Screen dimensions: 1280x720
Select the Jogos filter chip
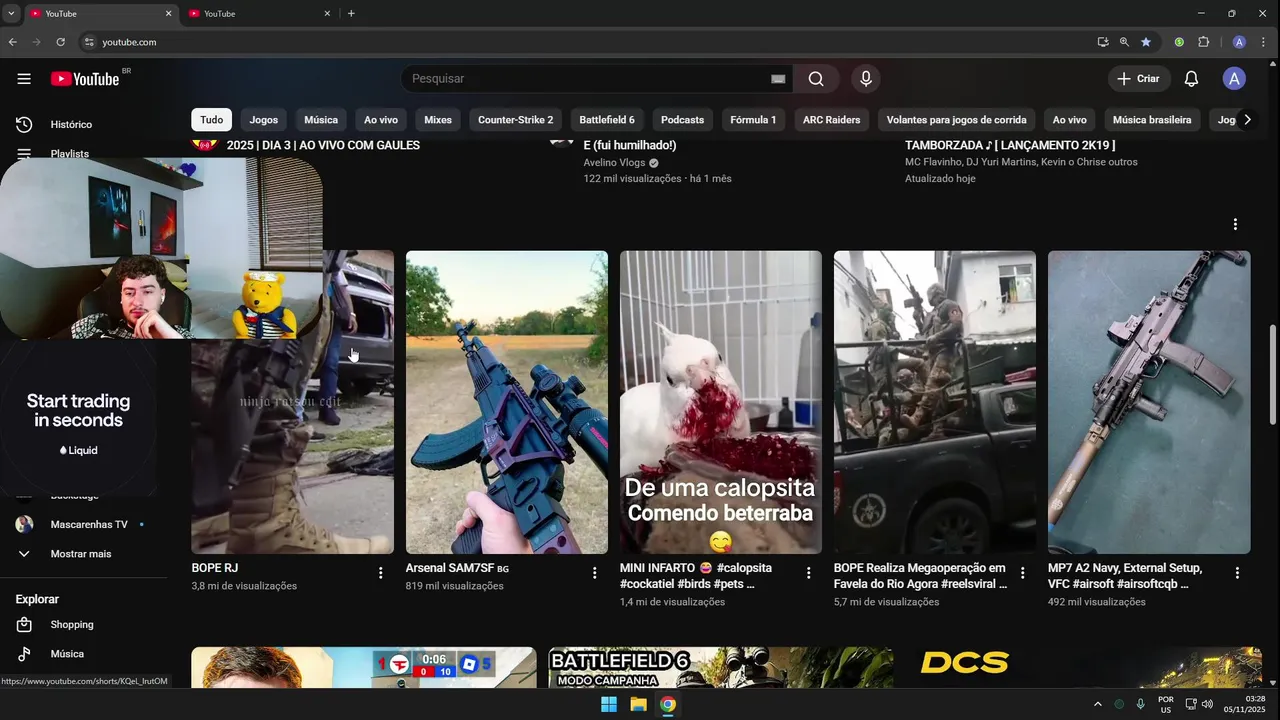point(264,119)
